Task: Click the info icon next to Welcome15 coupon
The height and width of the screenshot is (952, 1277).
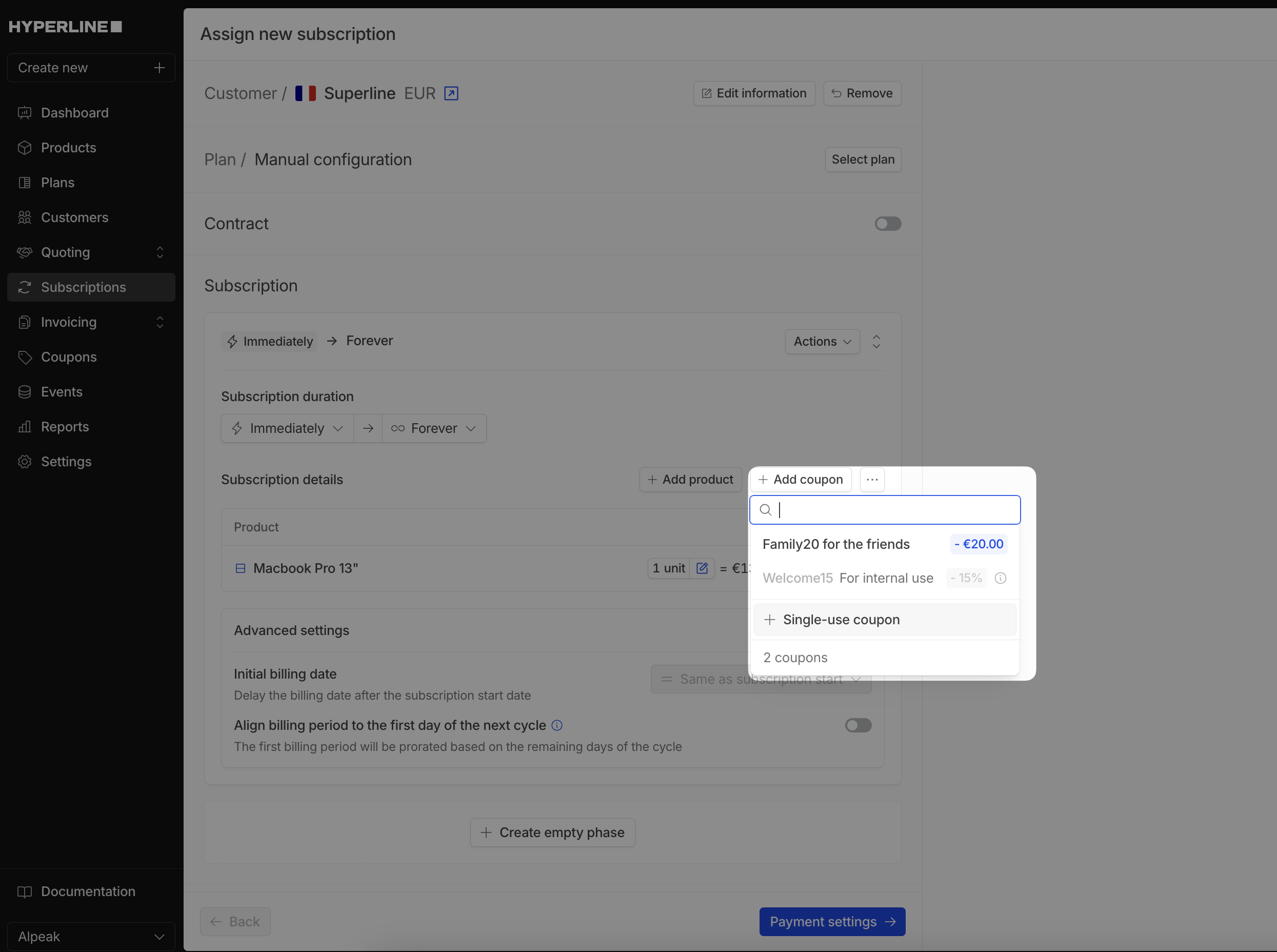Action: point(1001,578)
